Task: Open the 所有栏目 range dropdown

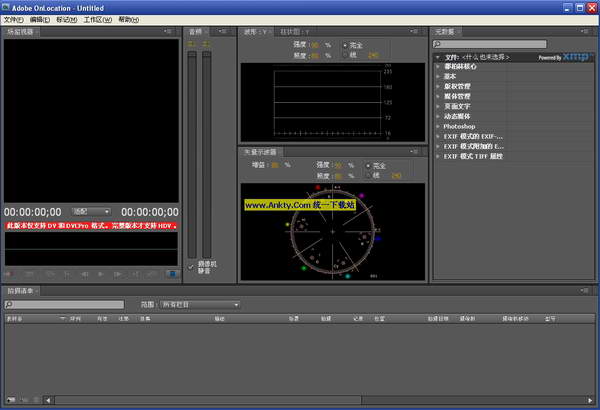Action: pos(201,304)
